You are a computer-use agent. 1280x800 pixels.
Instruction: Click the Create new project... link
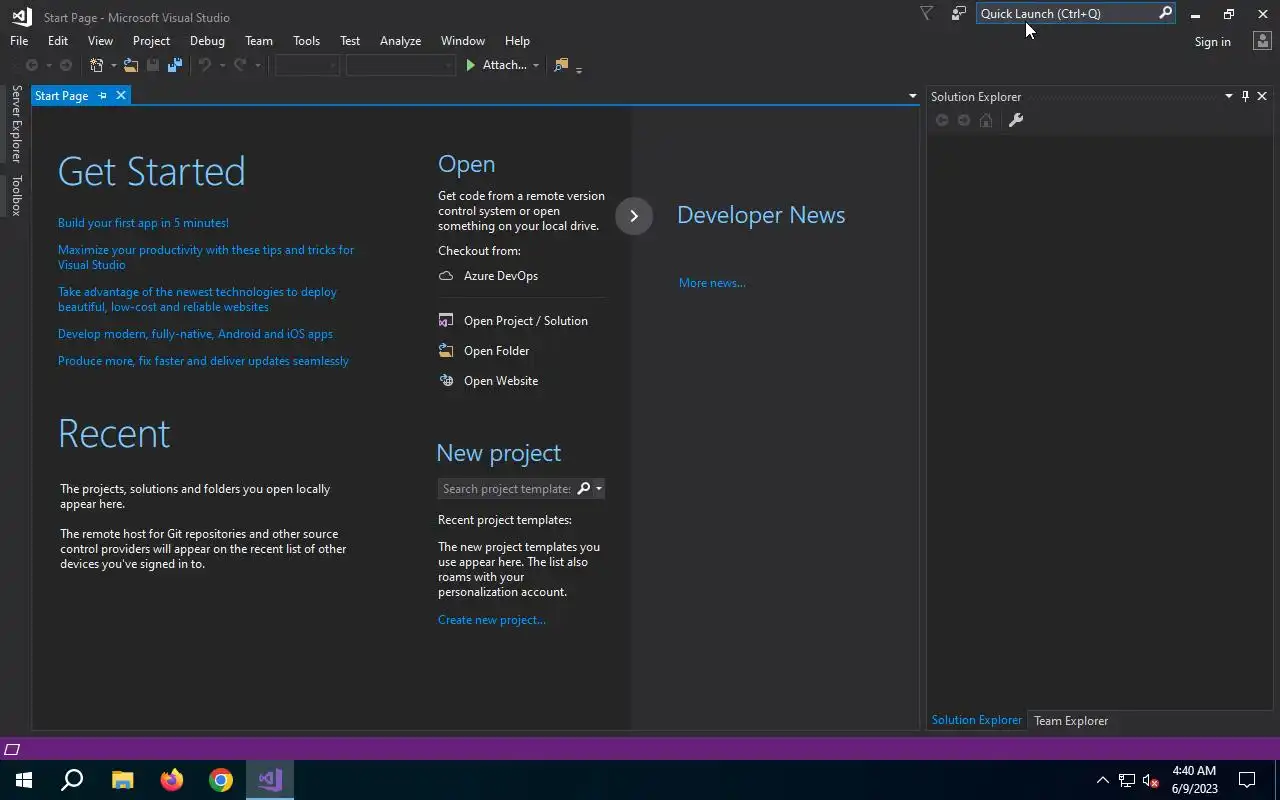(492, 620)
